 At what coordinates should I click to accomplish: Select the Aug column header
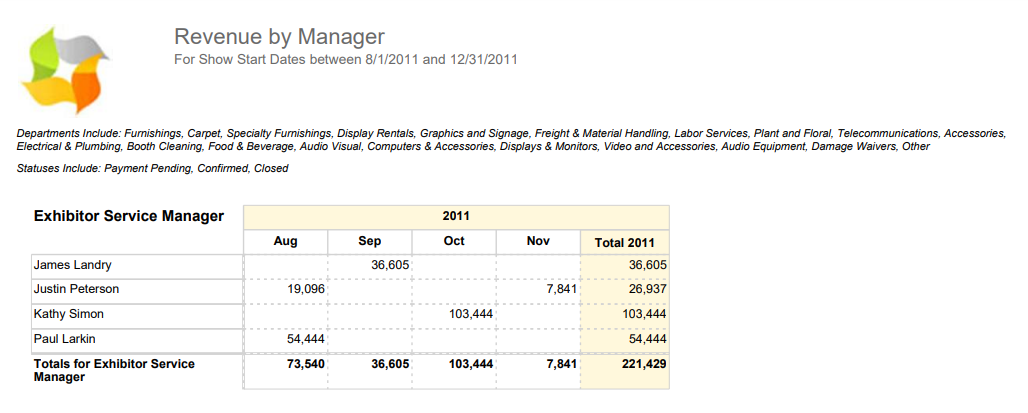tap(285, 241)
